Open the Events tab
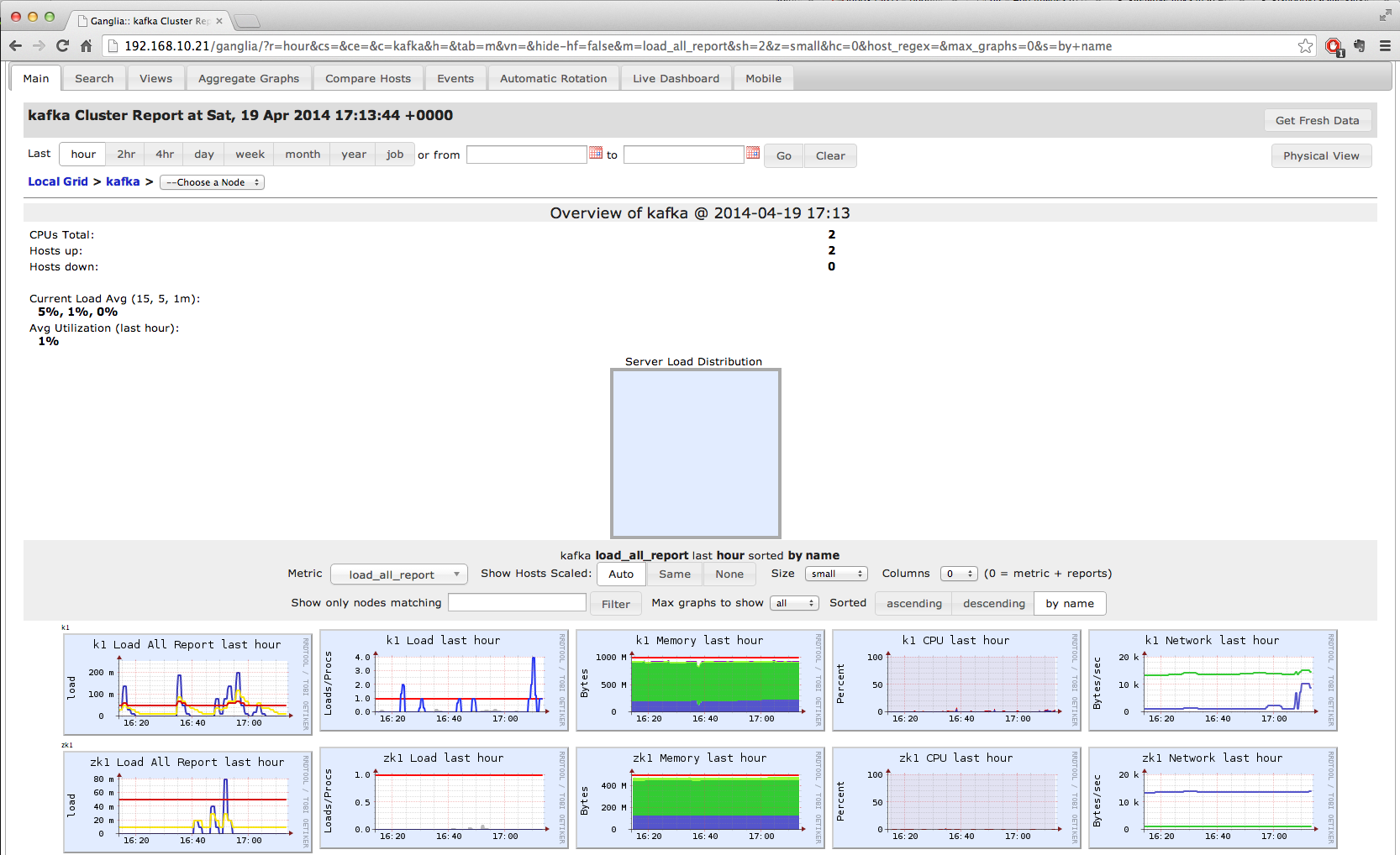Image resolution: width=1400 pixels, height=855 pixels. tap(455, 78)
